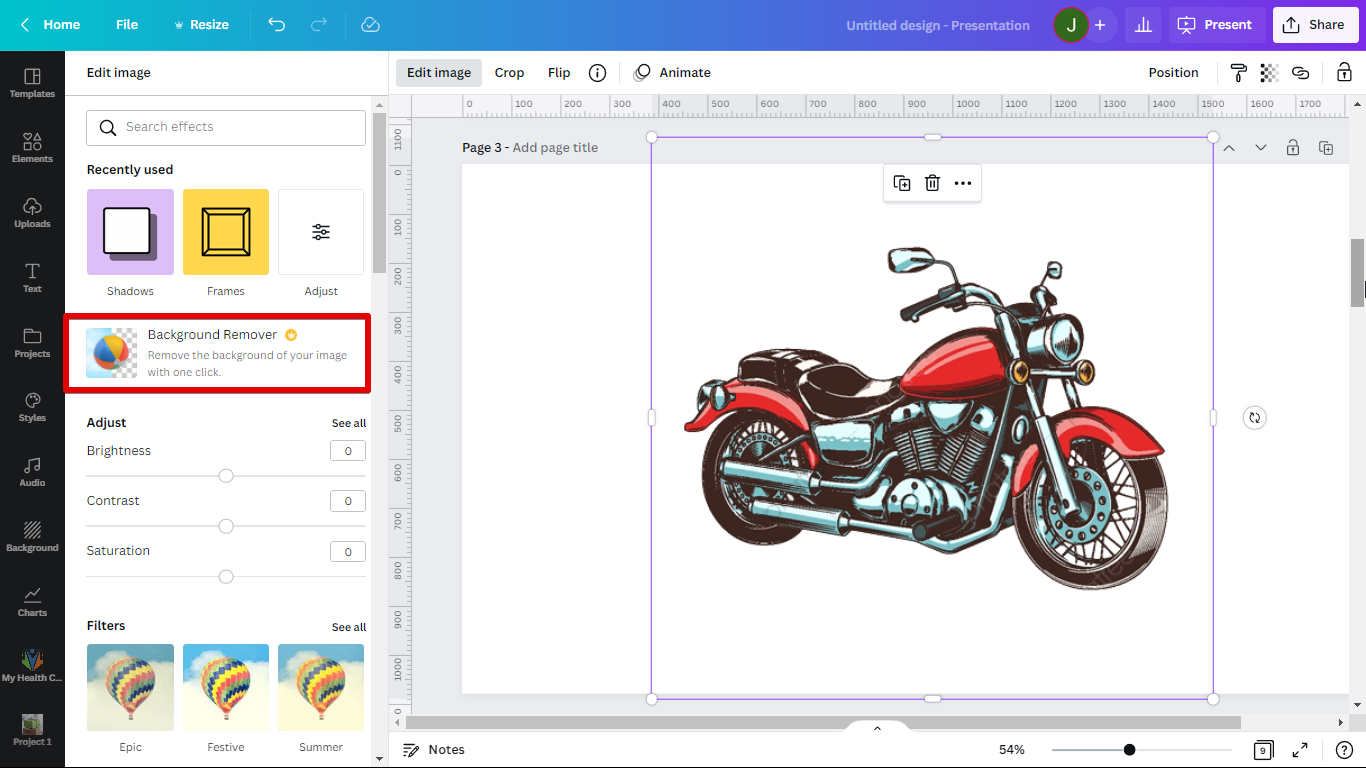Open the Uploads sidebar panel
The width and height of the screenshot is (1366, 768).
[32, 212]
